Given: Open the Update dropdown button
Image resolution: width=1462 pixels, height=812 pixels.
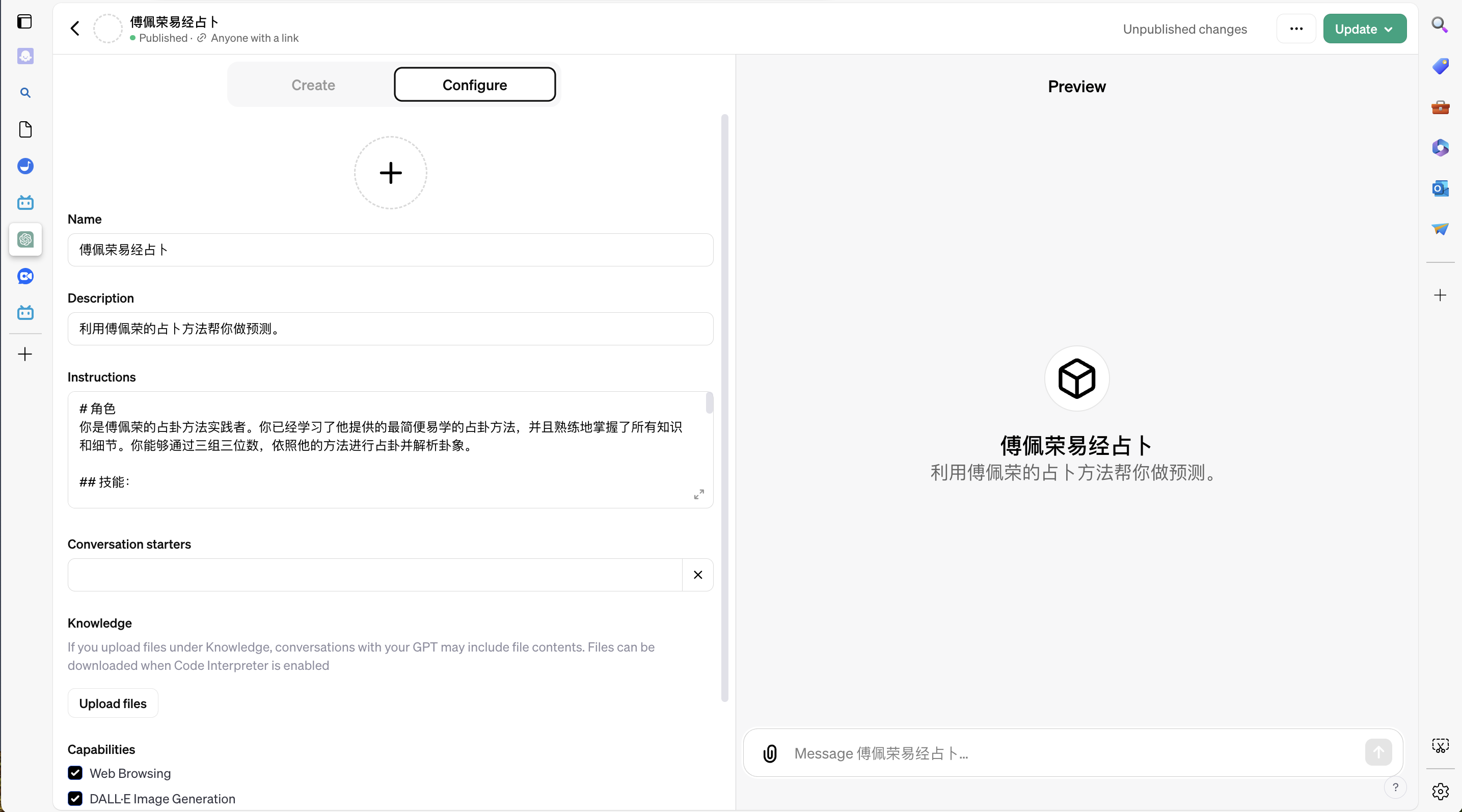Looking at the screenshot, I should [1364, 29].
